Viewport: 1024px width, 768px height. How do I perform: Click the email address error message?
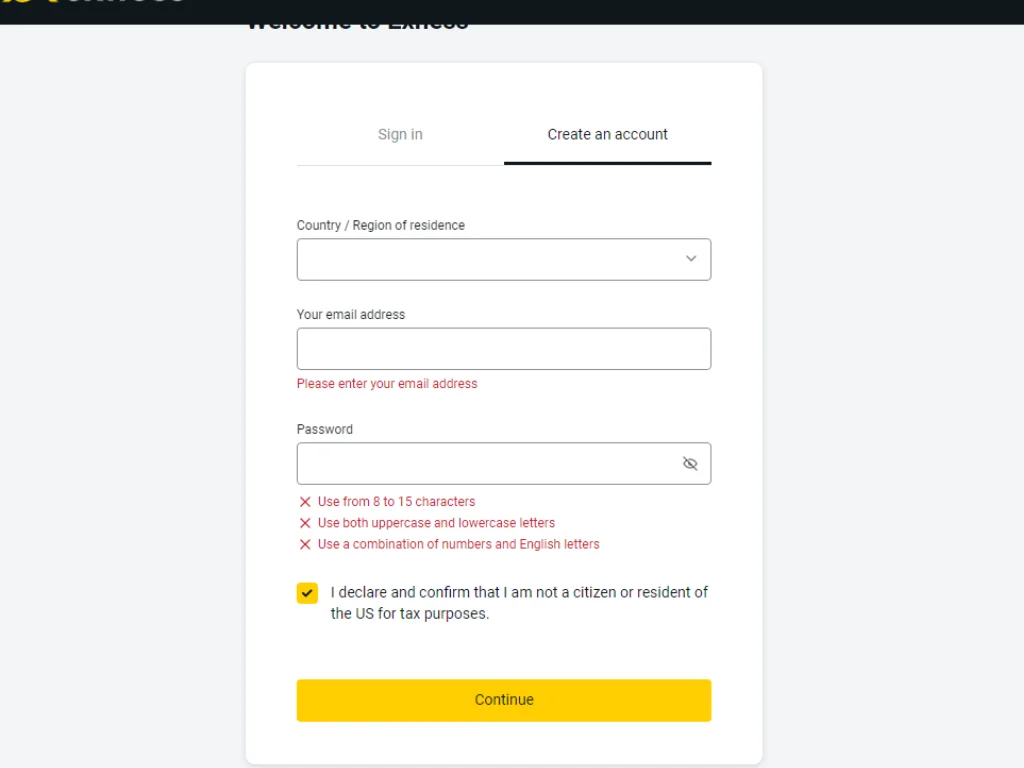[x=387, y=383]
